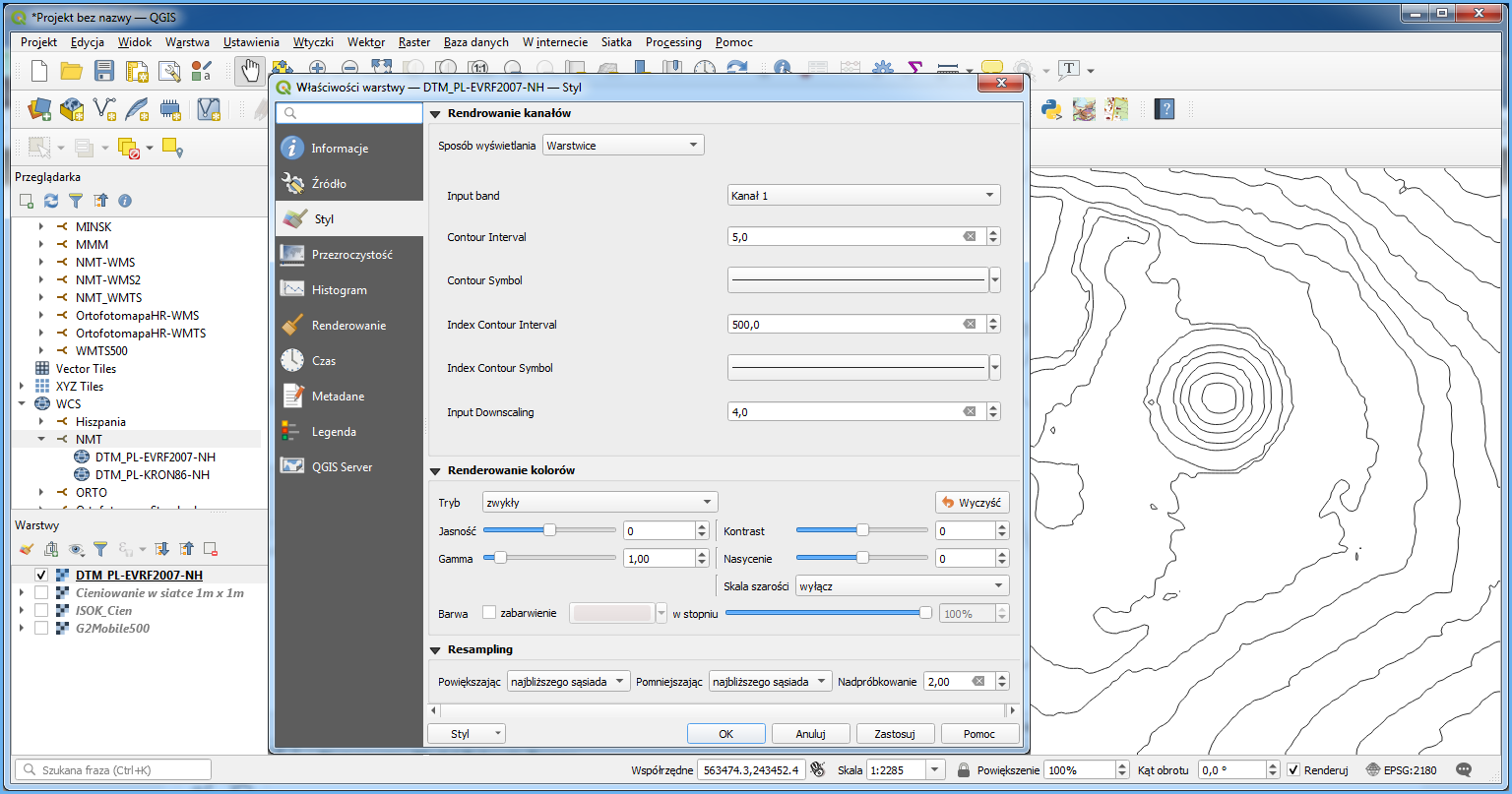Open the Processing menu
Screen dimensions: 1512x794
coord(673,42)
